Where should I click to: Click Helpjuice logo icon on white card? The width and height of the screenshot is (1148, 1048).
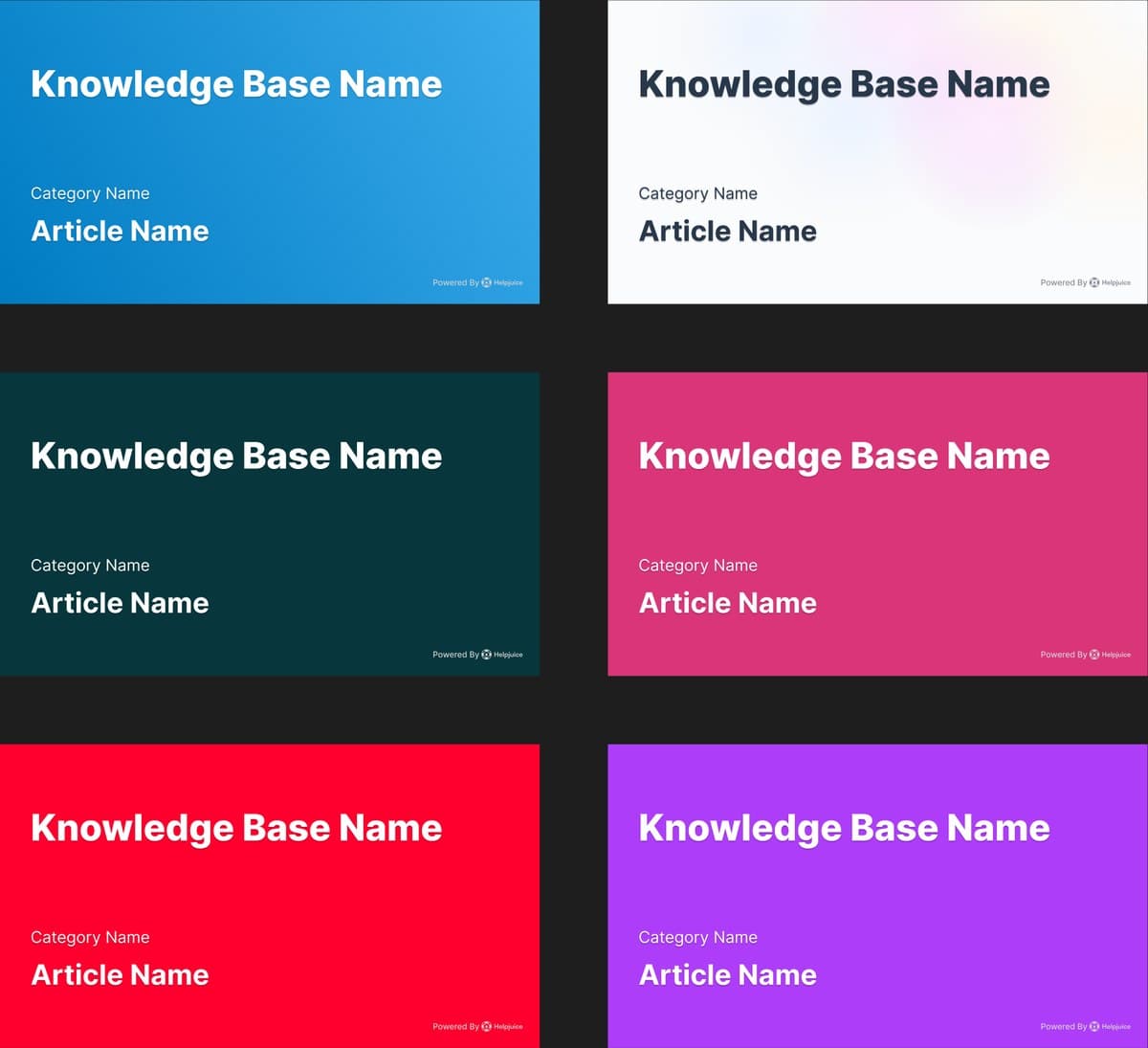pyautogui.click(x=1094, y=282)
